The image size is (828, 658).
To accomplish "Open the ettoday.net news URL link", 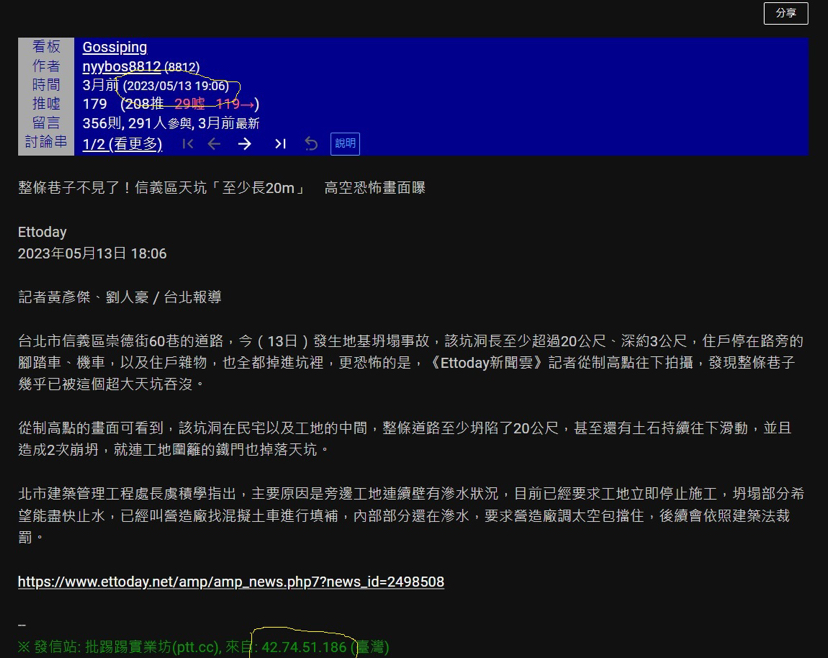I will (x=231, y=581).
